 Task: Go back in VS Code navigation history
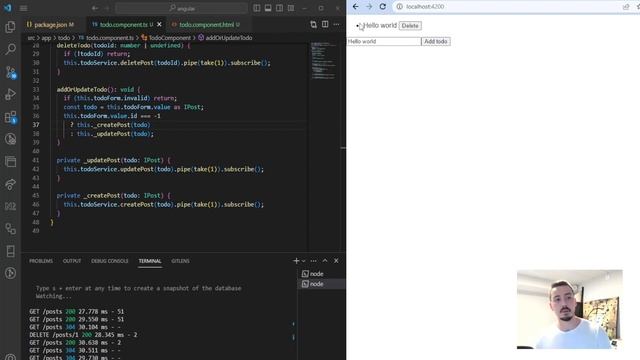click(x=95, y=8)
